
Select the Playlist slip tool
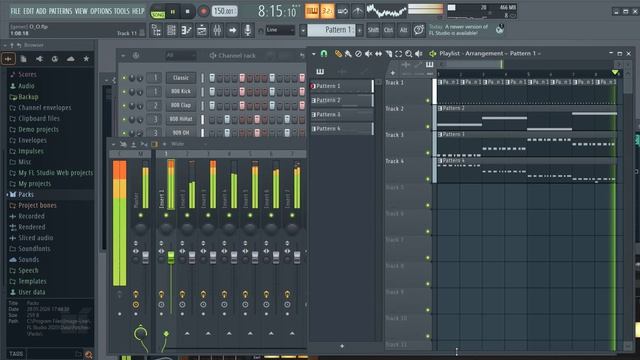click(x=378, y=53)
